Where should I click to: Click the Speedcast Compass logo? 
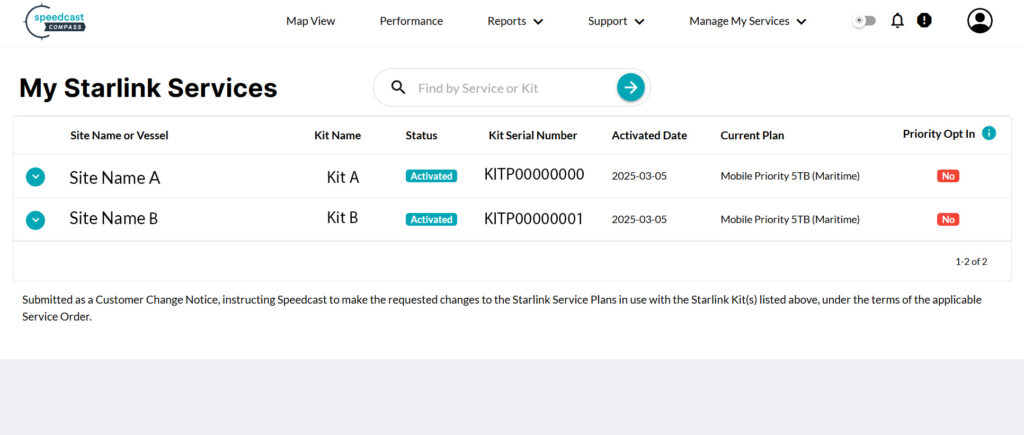pyautogui.click(x=55, y=21)
